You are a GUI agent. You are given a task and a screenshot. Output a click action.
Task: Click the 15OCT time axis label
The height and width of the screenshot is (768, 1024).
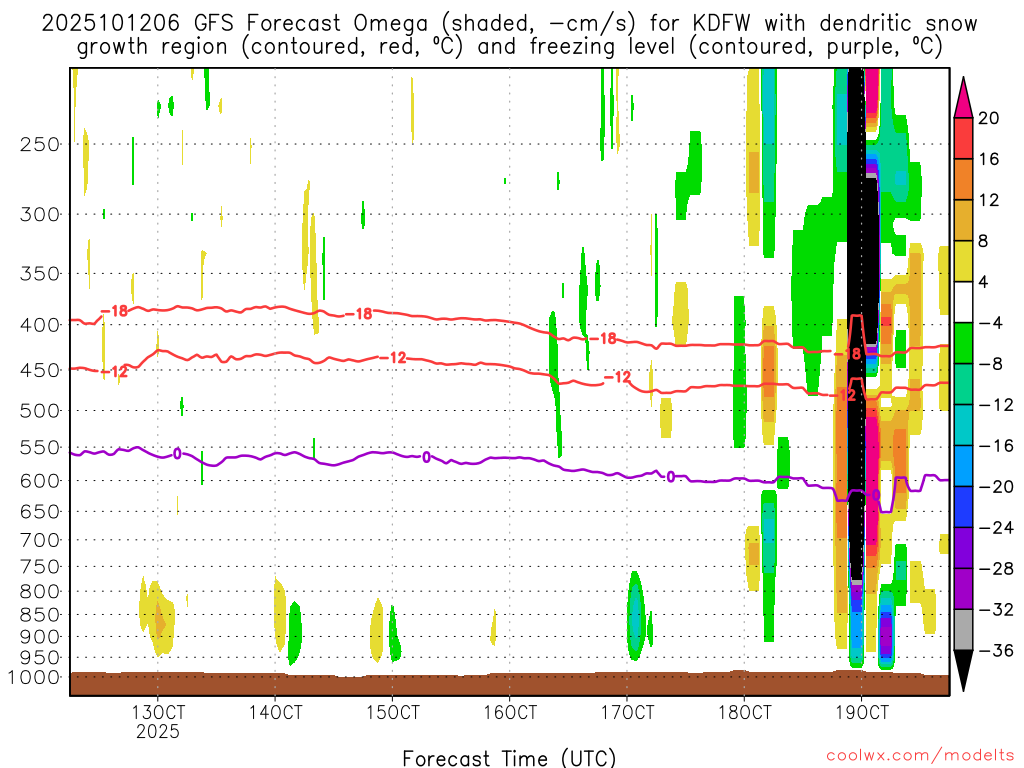point(392,712)
